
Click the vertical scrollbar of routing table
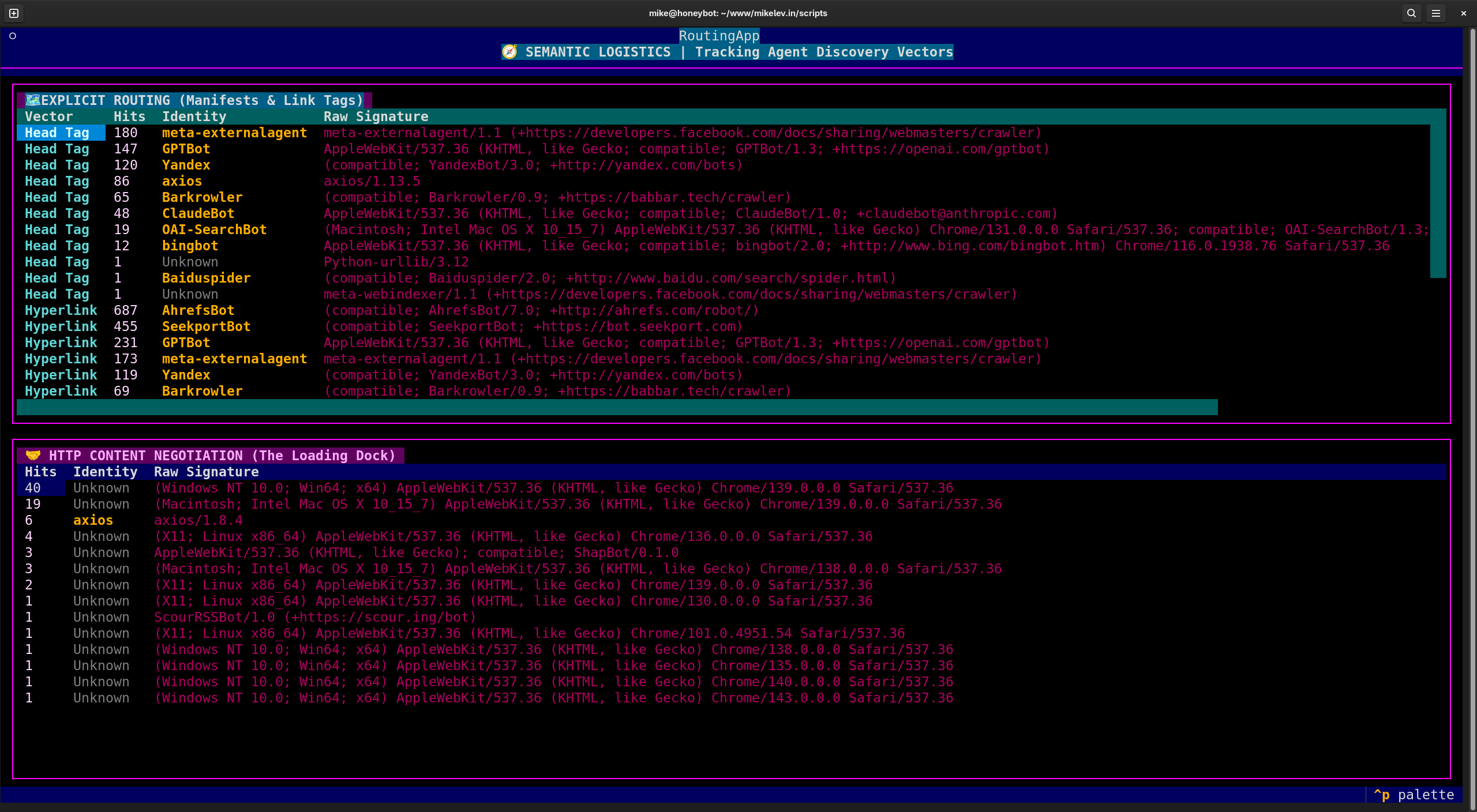[x=1438, y=193]
